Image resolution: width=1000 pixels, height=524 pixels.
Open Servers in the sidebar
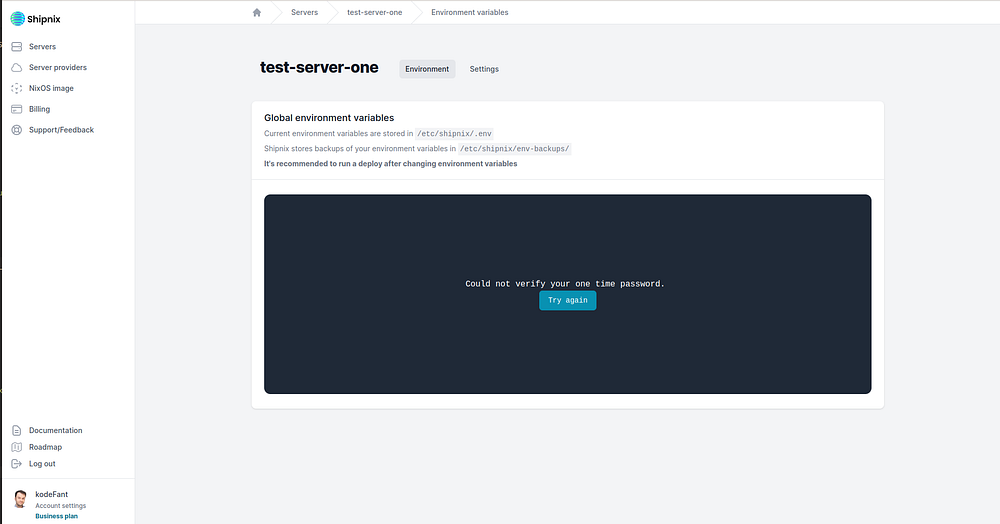click(x=42, y=47)
